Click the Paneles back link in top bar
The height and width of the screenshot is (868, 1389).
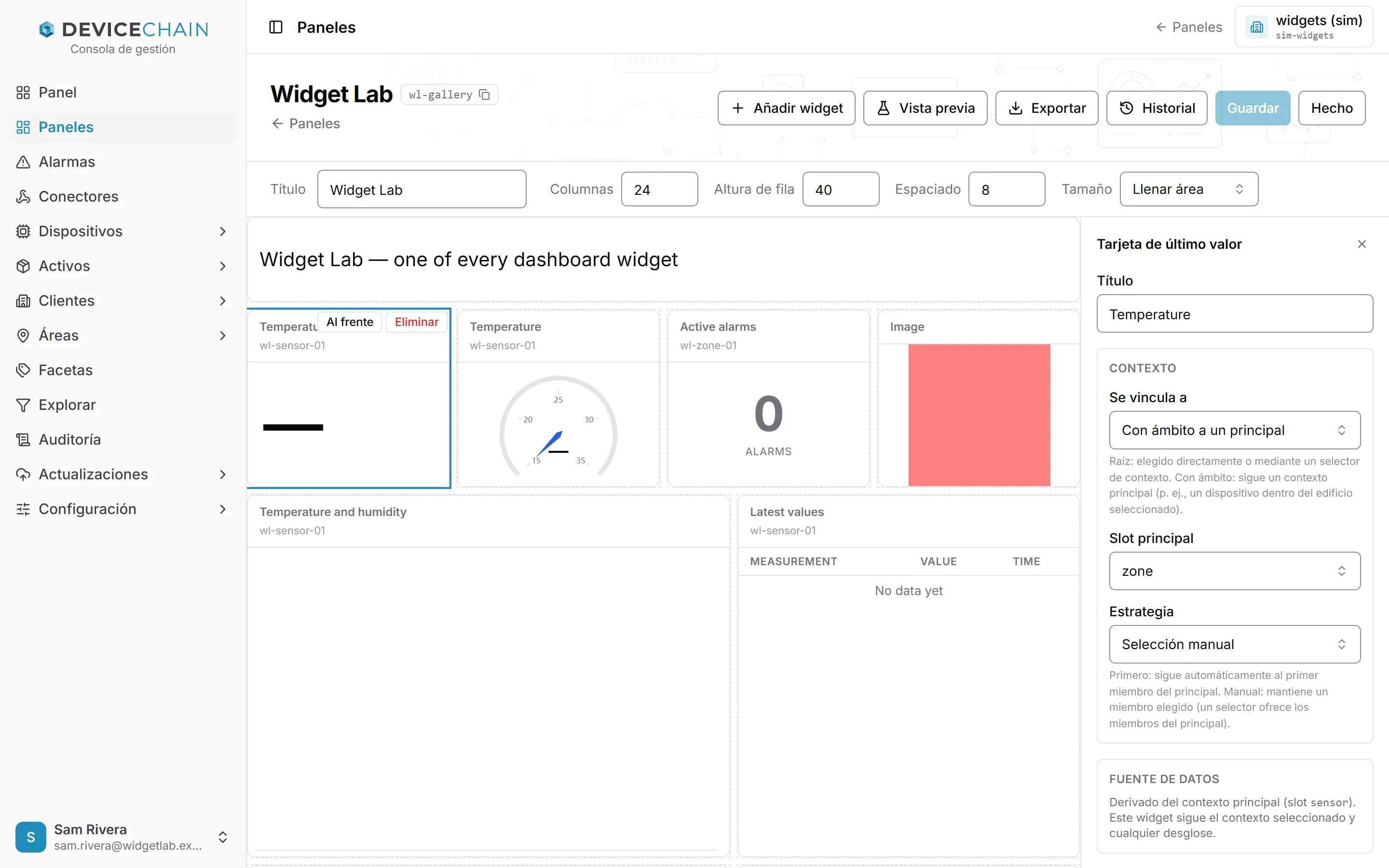click(1189, 27)
